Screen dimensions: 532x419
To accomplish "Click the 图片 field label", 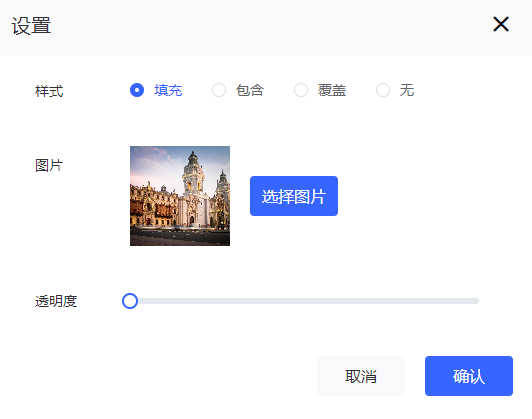I will [x=49, y=166].
